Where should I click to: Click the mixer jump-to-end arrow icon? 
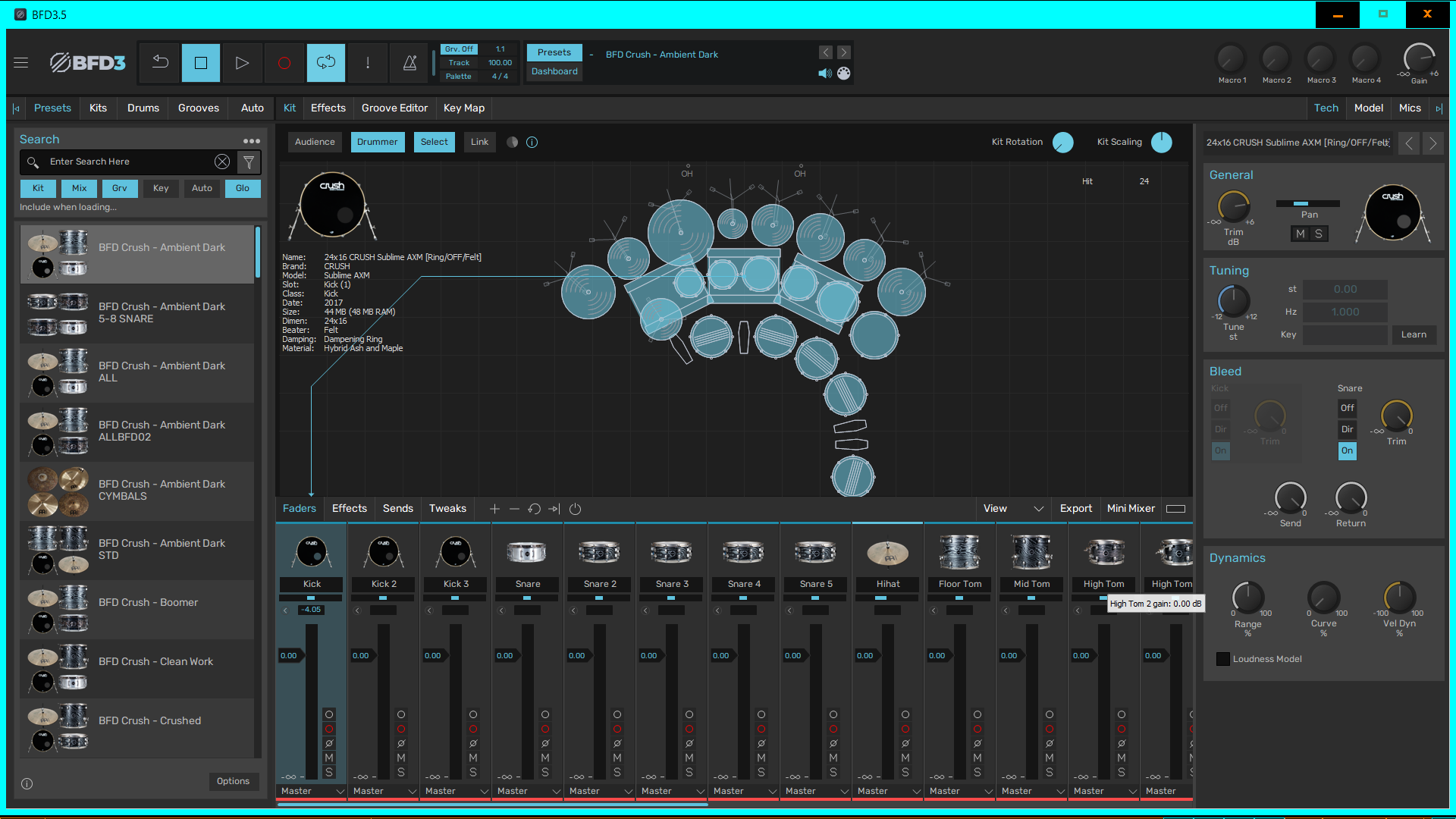pyautogui.click(x=554, y=509)
